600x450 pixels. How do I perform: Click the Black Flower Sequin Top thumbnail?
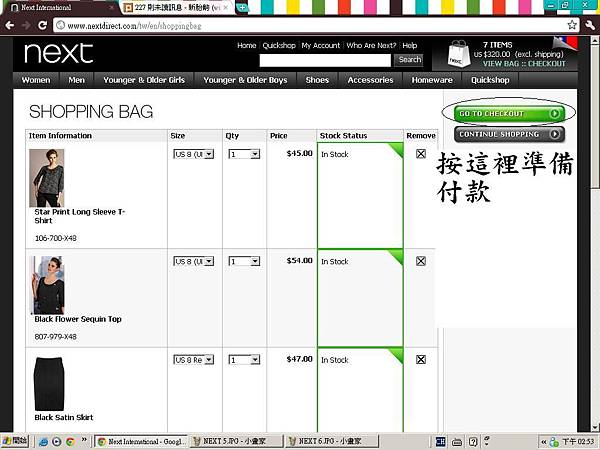point(47,285)
